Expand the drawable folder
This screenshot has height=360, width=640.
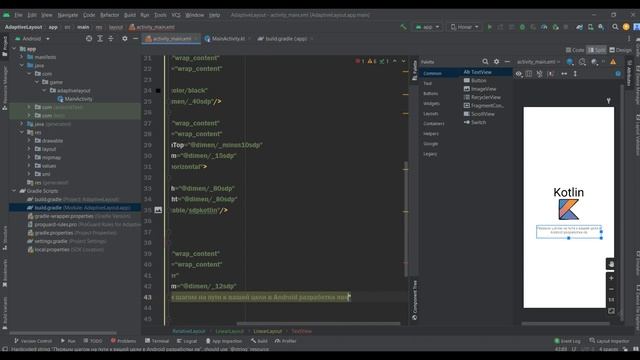[x=29, y=140]
